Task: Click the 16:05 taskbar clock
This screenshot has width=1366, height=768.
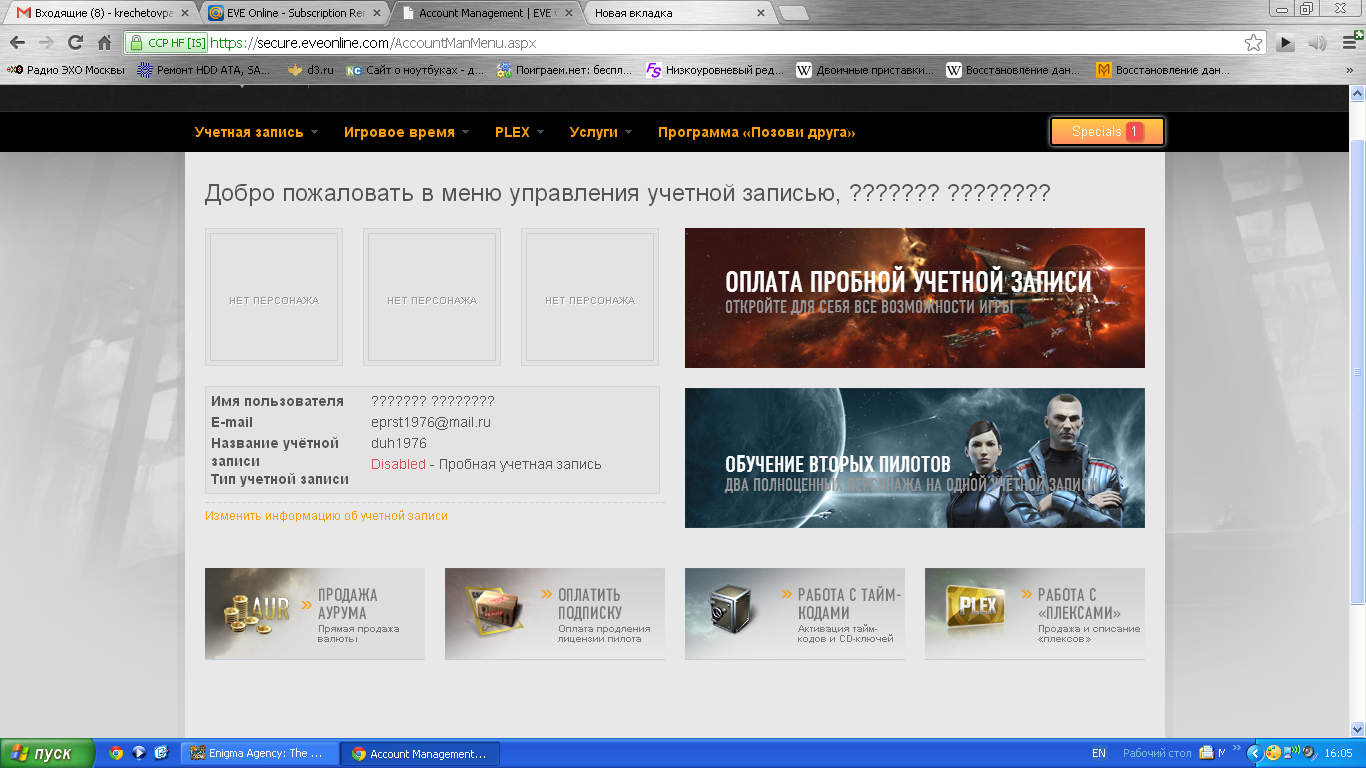Action: pyautogui.click(x=1338, y=753)
